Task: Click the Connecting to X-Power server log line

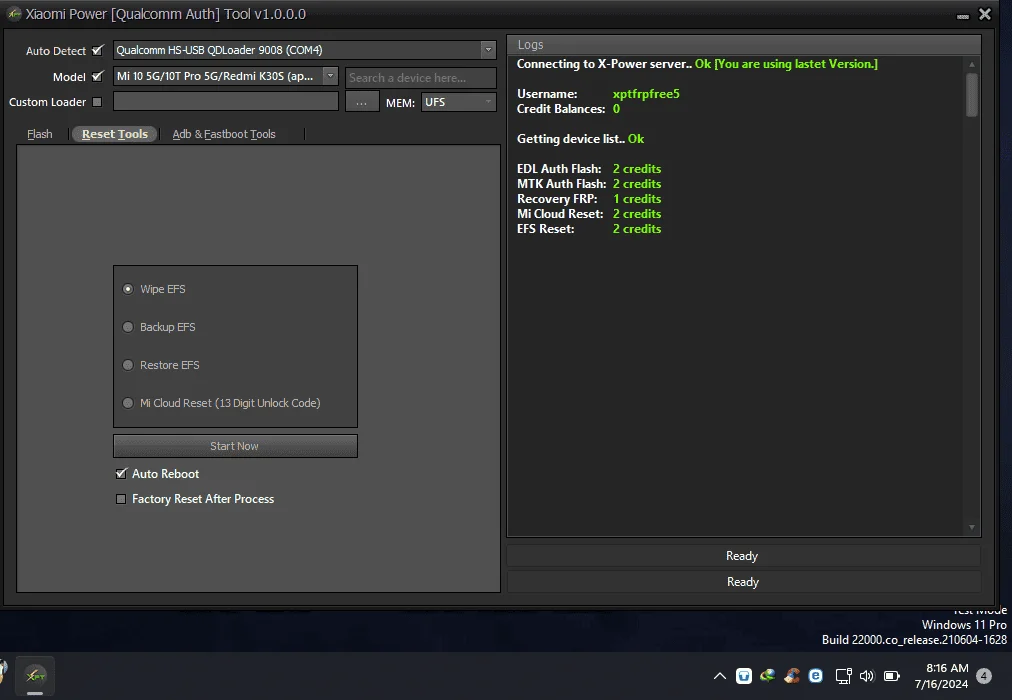Action: 697,64
